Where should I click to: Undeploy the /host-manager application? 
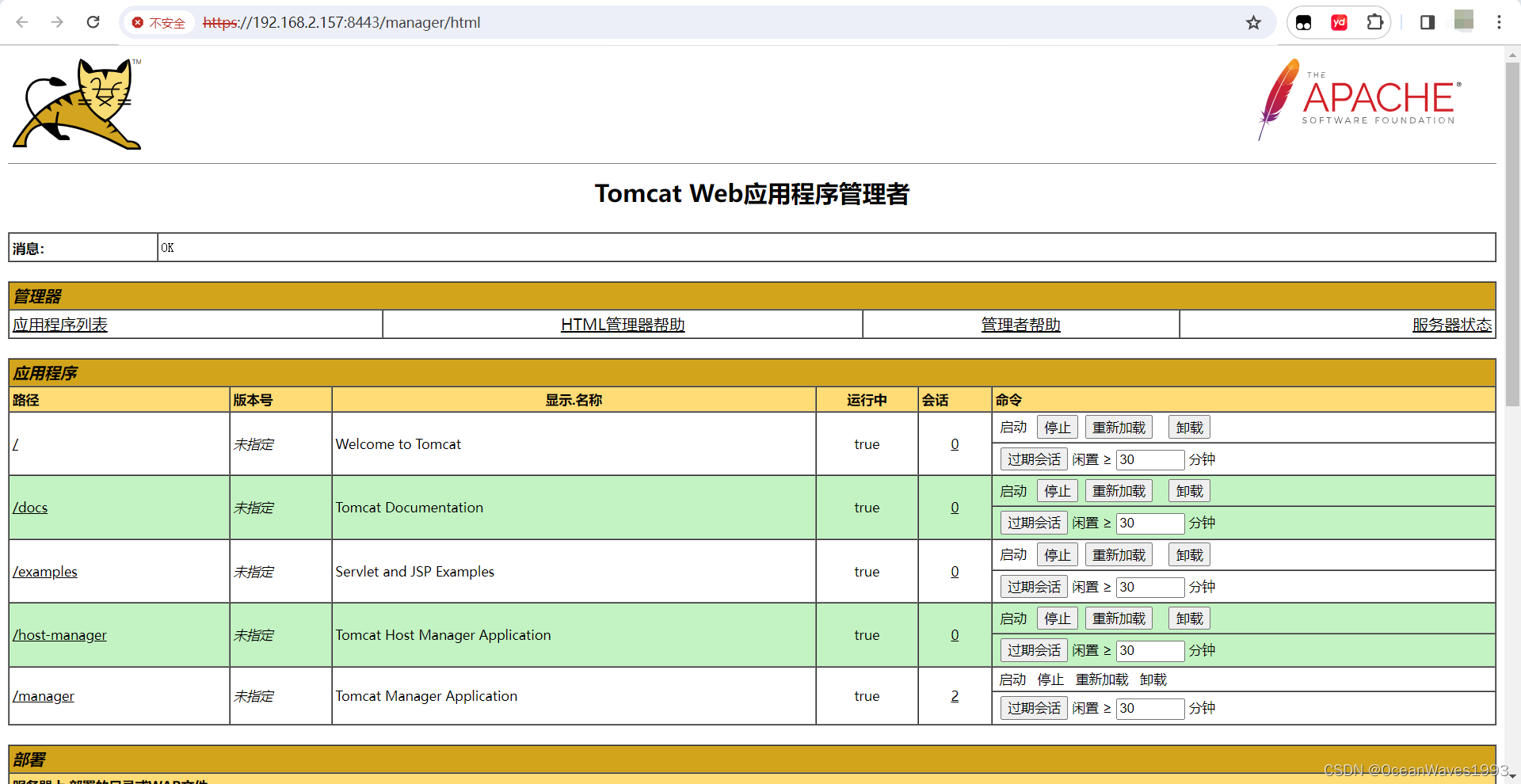[1189, 618]
